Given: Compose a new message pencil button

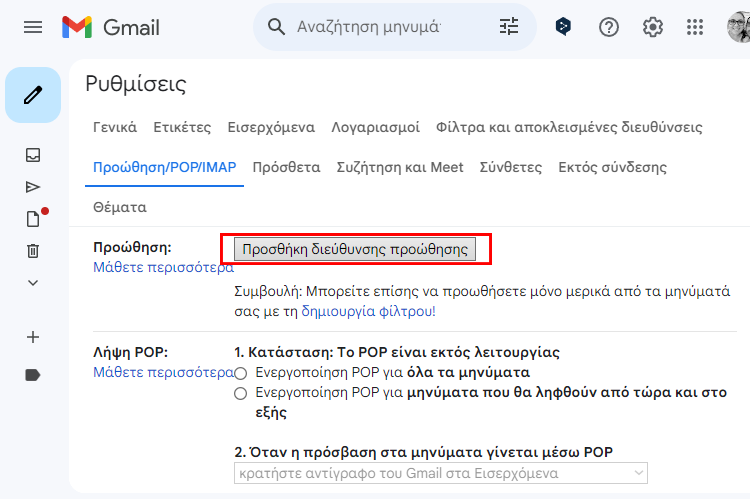Looking at the screenshot, I should point(33,95).
